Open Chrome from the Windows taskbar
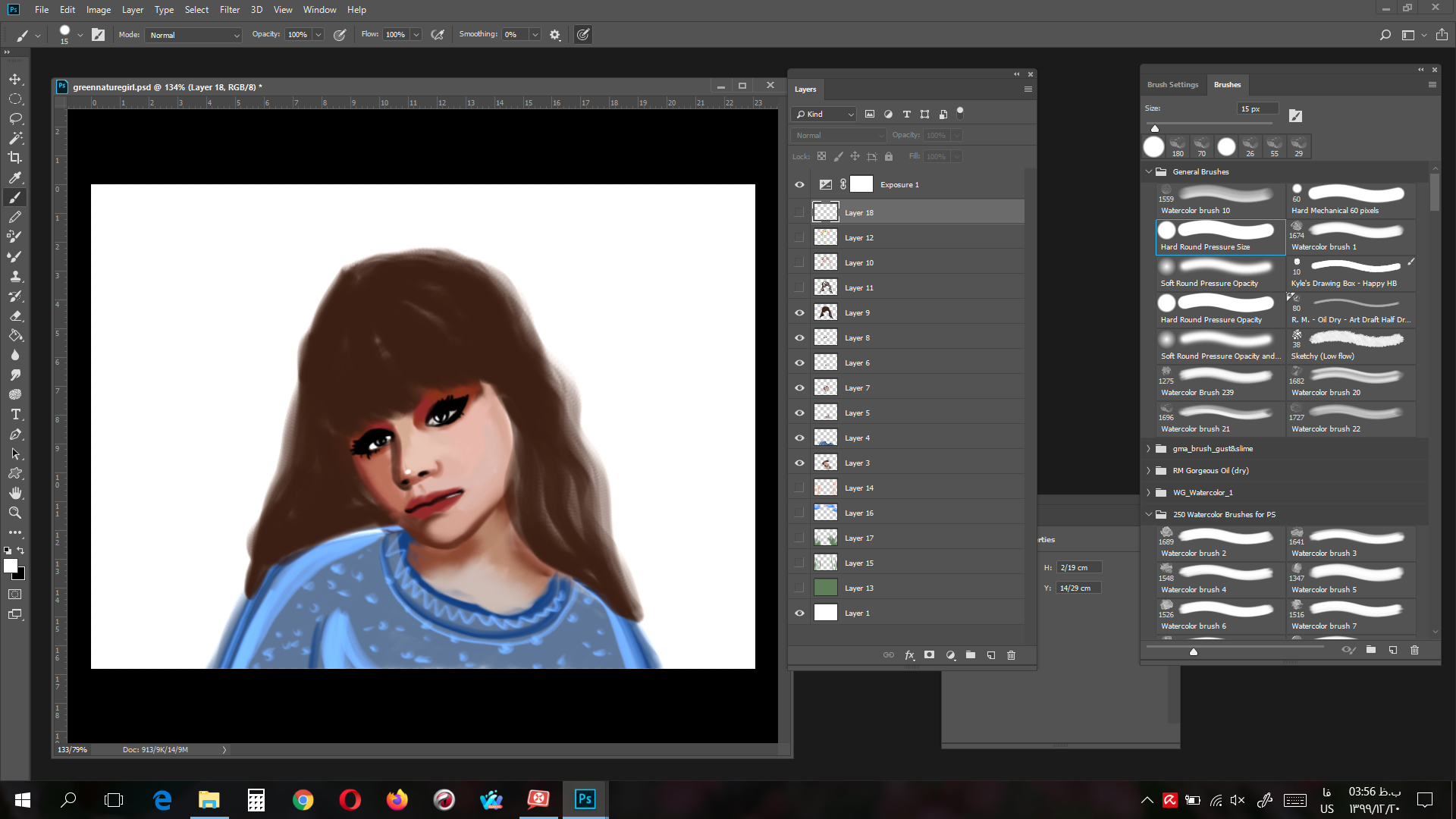Viewport: 1456px width, 819px height. tap(303, 800)
